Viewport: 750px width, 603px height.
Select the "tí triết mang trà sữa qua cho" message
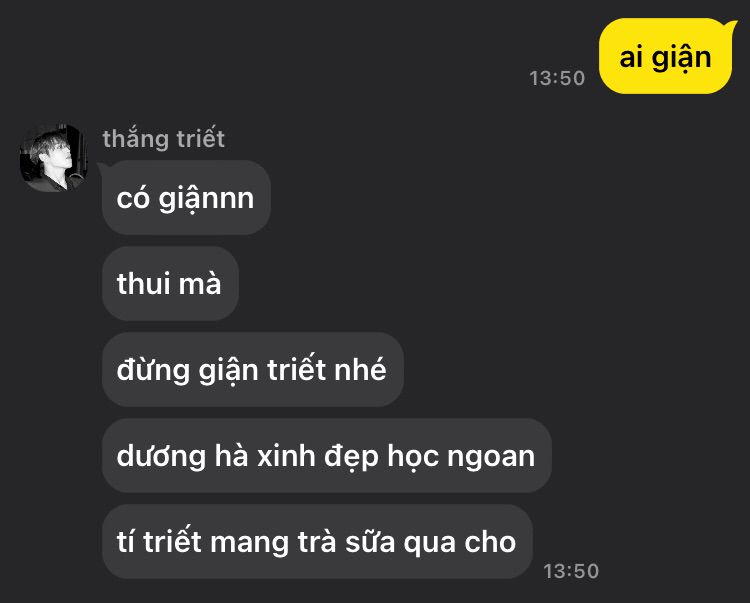317,541
